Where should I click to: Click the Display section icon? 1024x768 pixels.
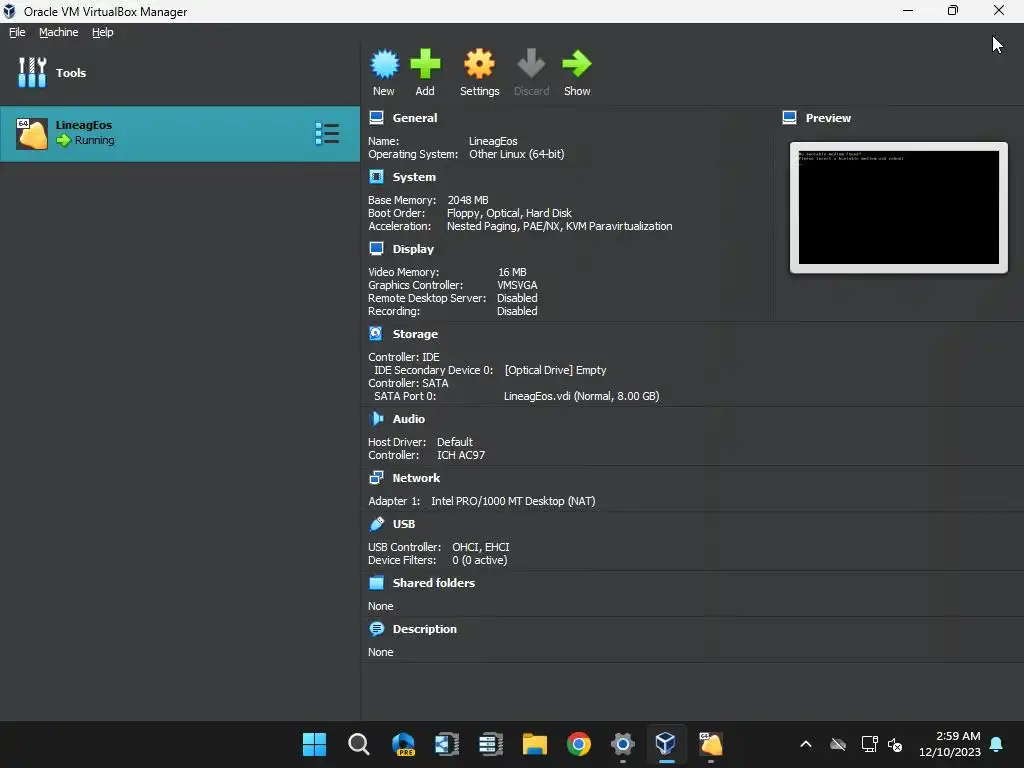tap(376, 248)
